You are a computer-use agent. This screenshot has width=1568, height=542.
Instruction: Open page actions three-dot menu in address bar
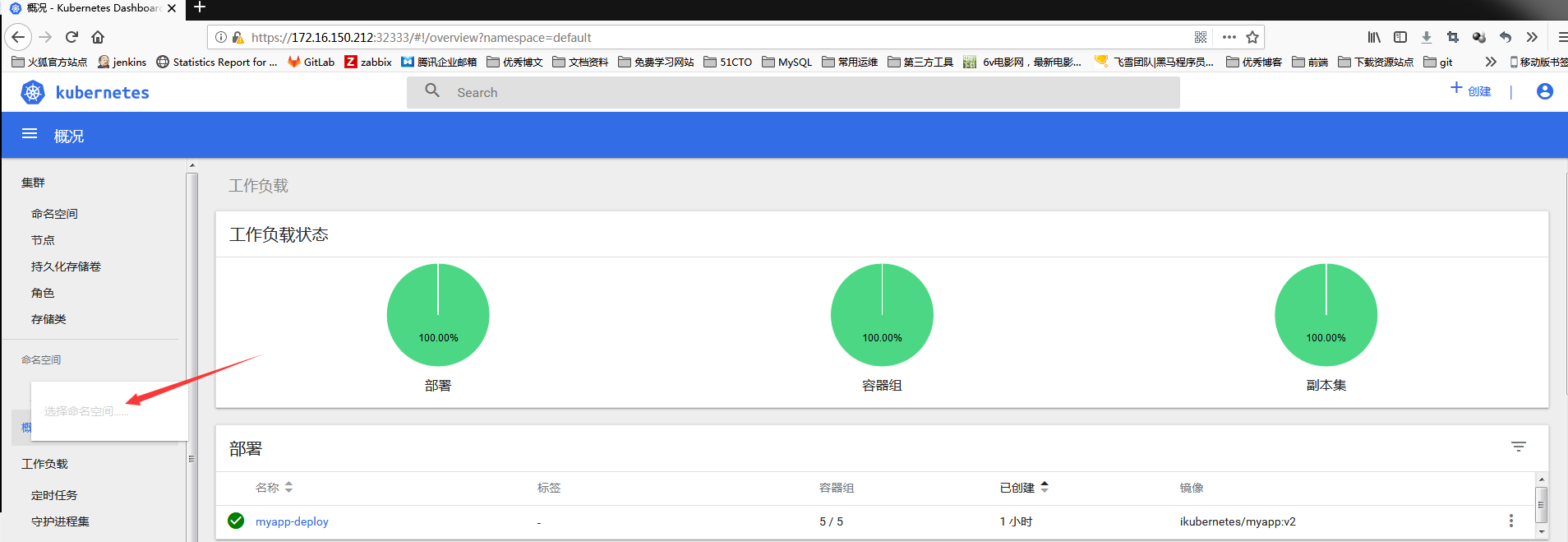click(1229, 37)
